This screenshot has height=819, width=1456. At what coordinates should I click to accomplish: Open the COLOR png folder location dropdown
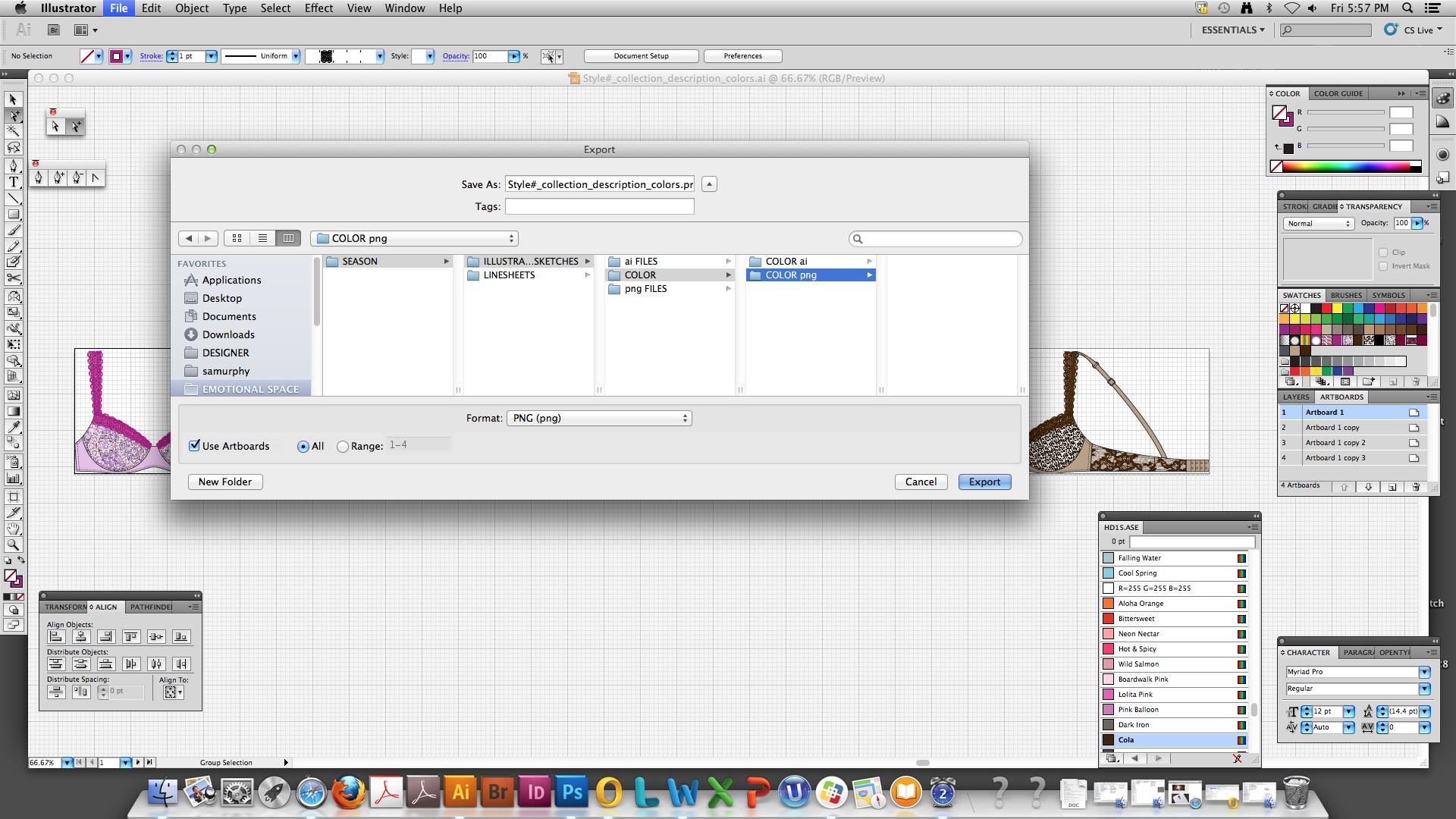click(x=414, y=238)
